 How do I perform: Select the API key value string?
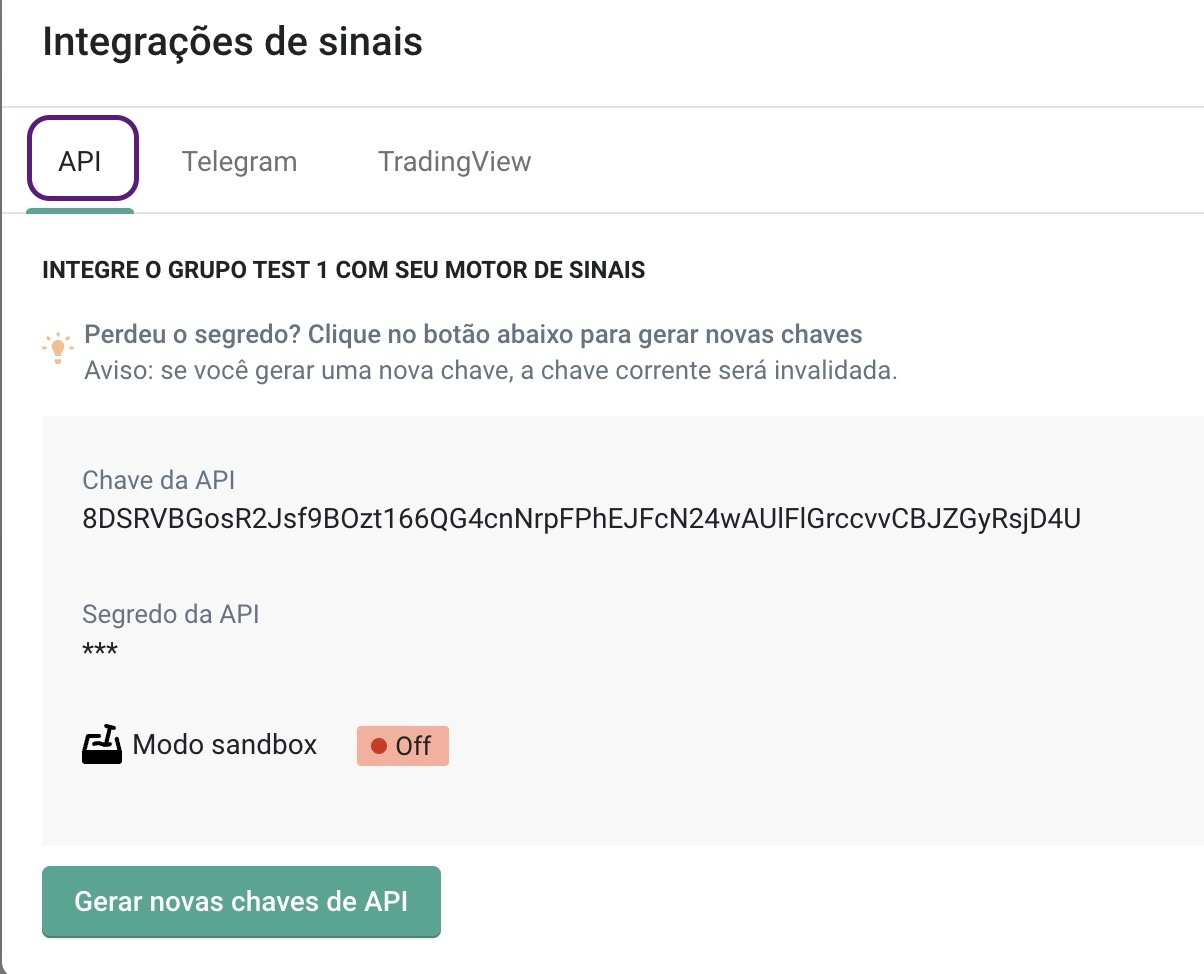[x=581, y=518]
